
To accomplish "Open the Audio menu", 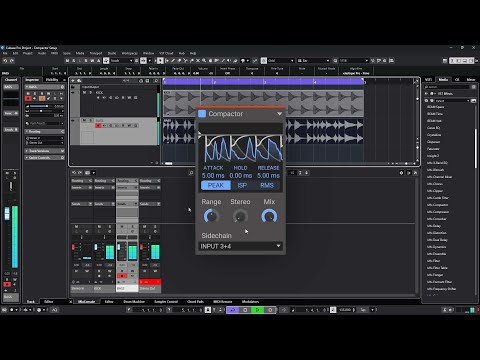I will pyautogui.click(x=42, y=53).
